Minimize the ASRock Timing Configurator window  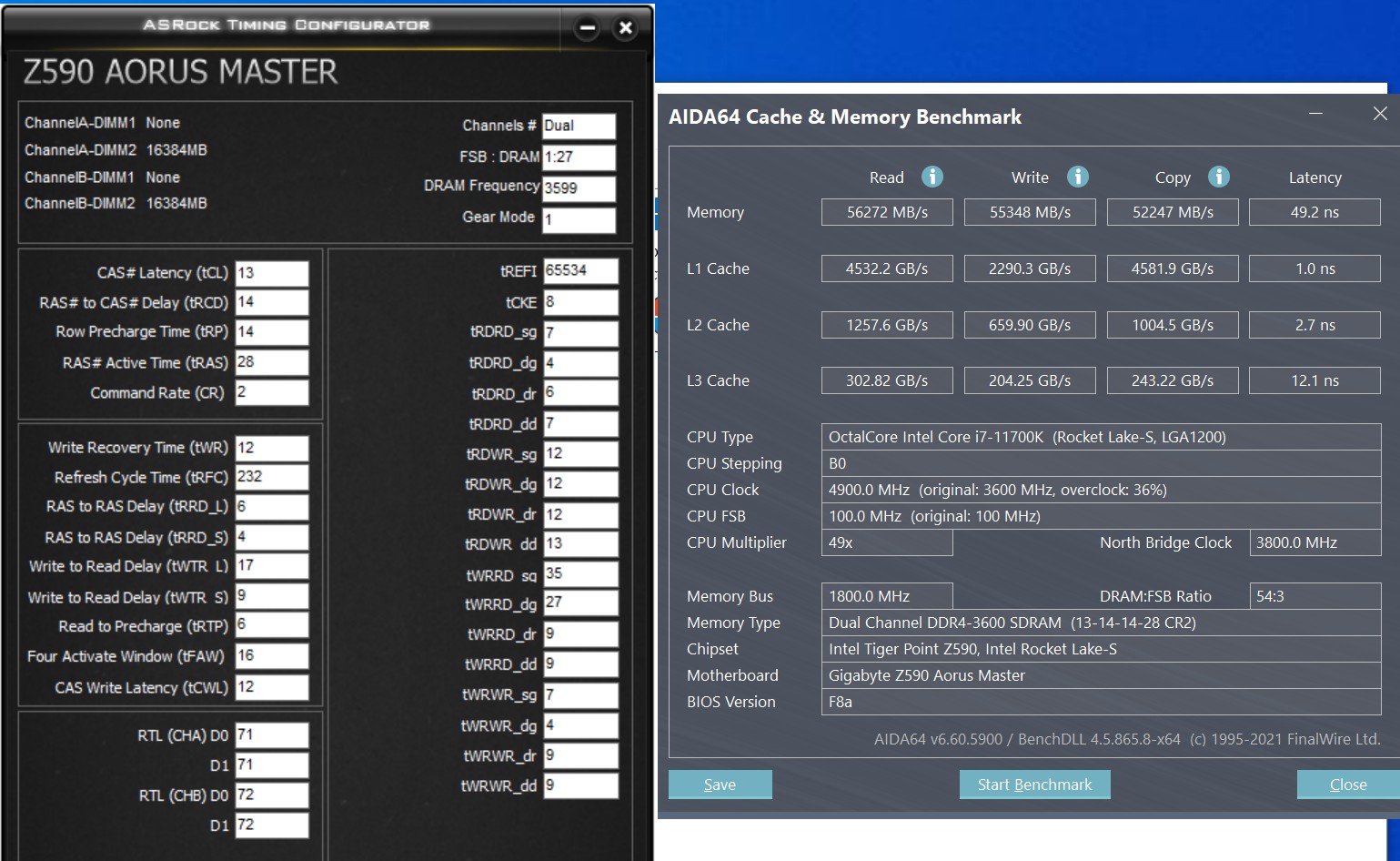coord(588,28)
